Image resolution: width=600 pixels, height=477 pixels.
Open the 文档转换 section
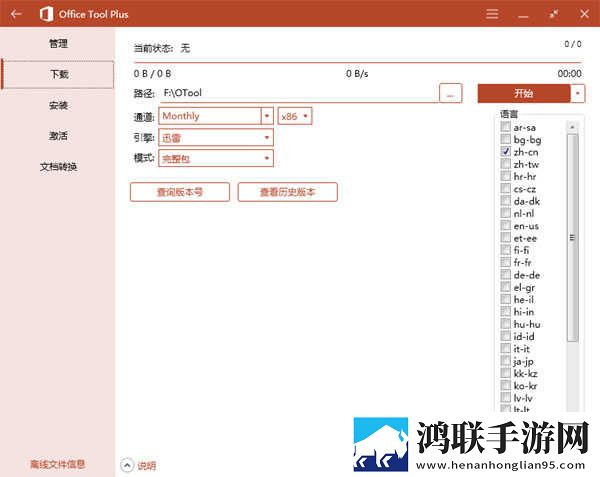click(58, 166)
